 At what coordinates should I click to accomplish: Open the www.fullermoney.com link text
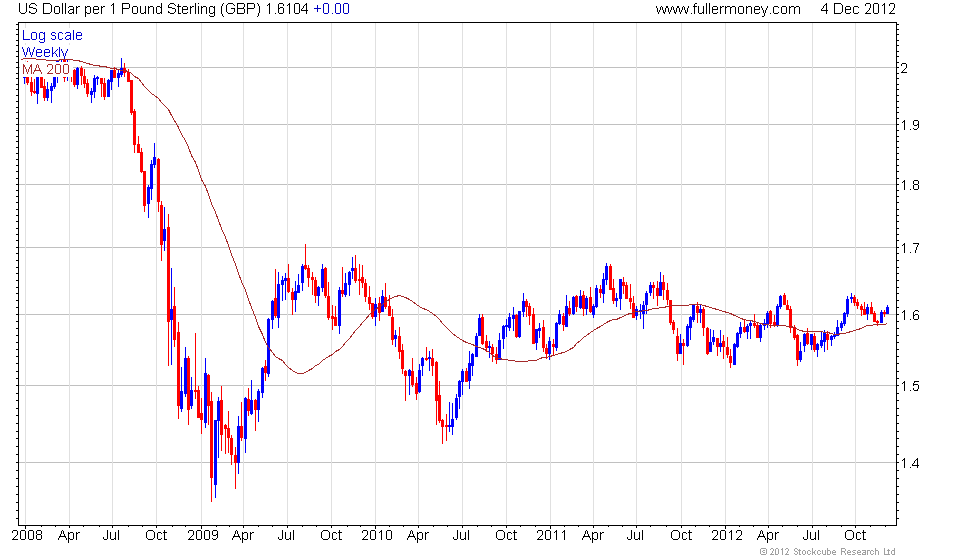pyautogui.click(x=728, y=9)
